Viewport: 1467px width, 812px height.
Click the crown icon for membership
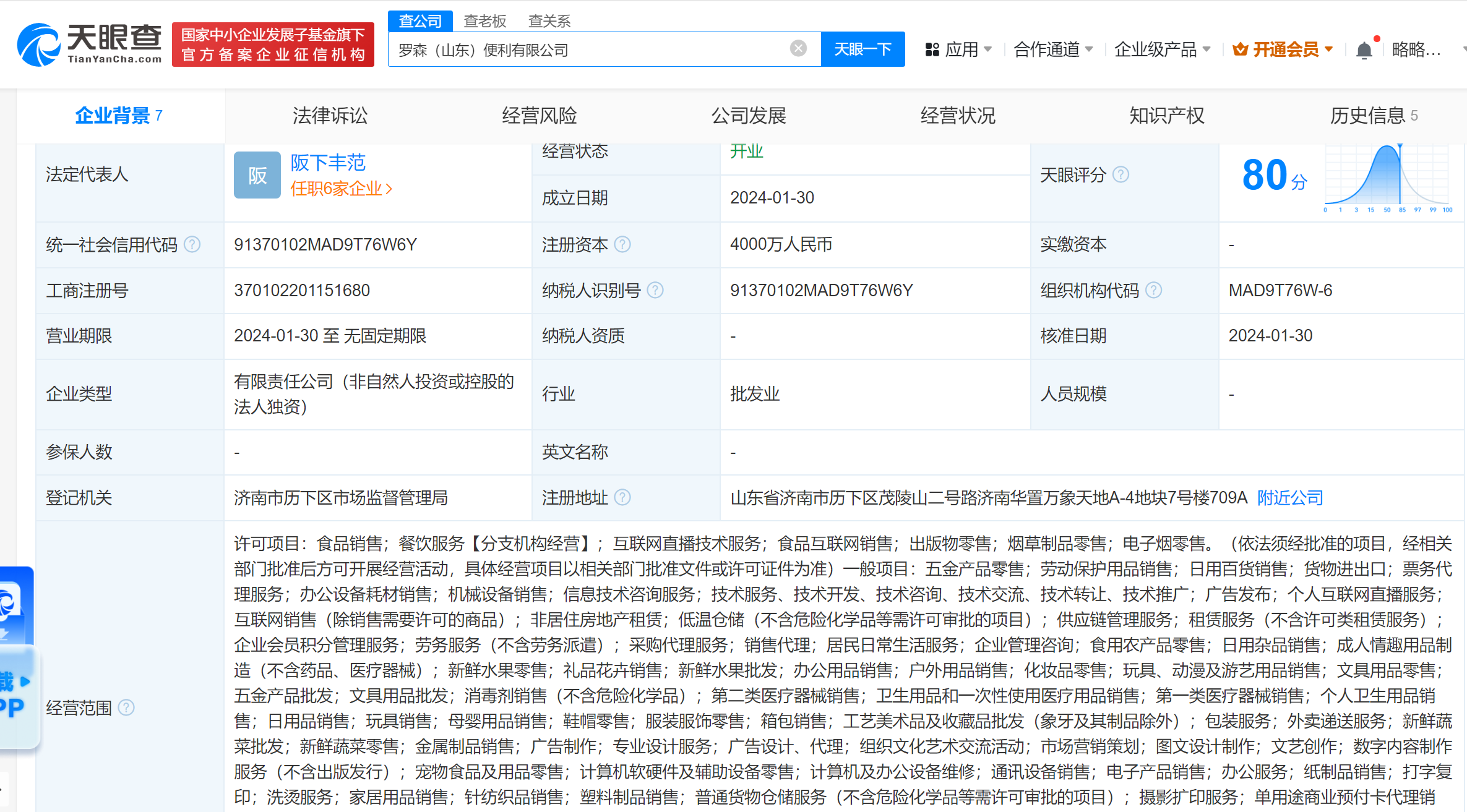point(1240,49)
